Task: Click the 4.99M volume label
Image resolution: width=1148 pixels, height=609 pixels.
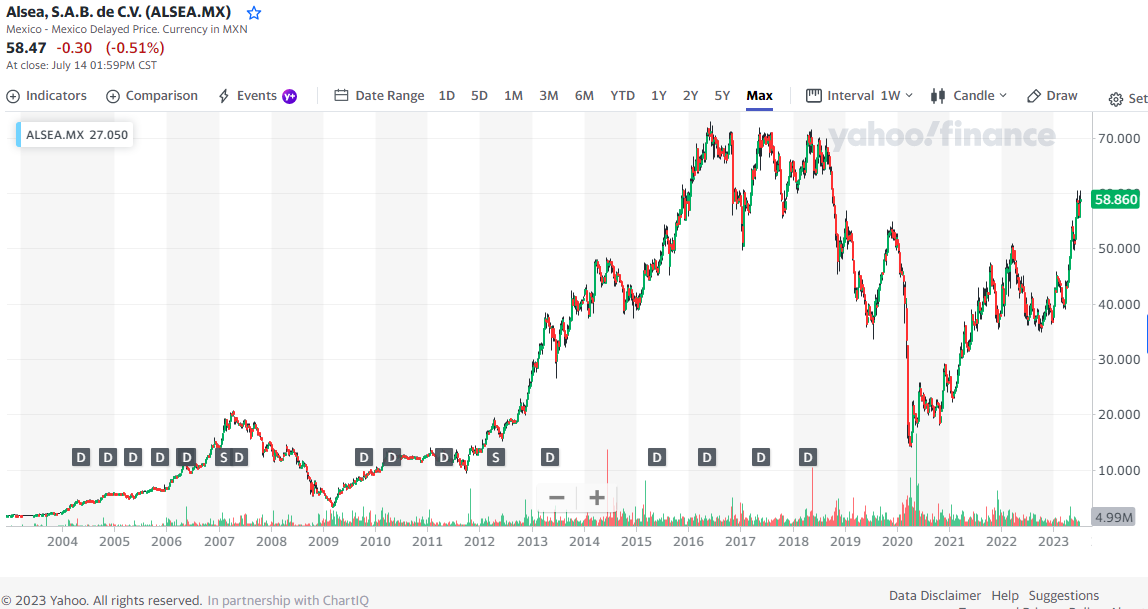Action: tap(1114, 517)
